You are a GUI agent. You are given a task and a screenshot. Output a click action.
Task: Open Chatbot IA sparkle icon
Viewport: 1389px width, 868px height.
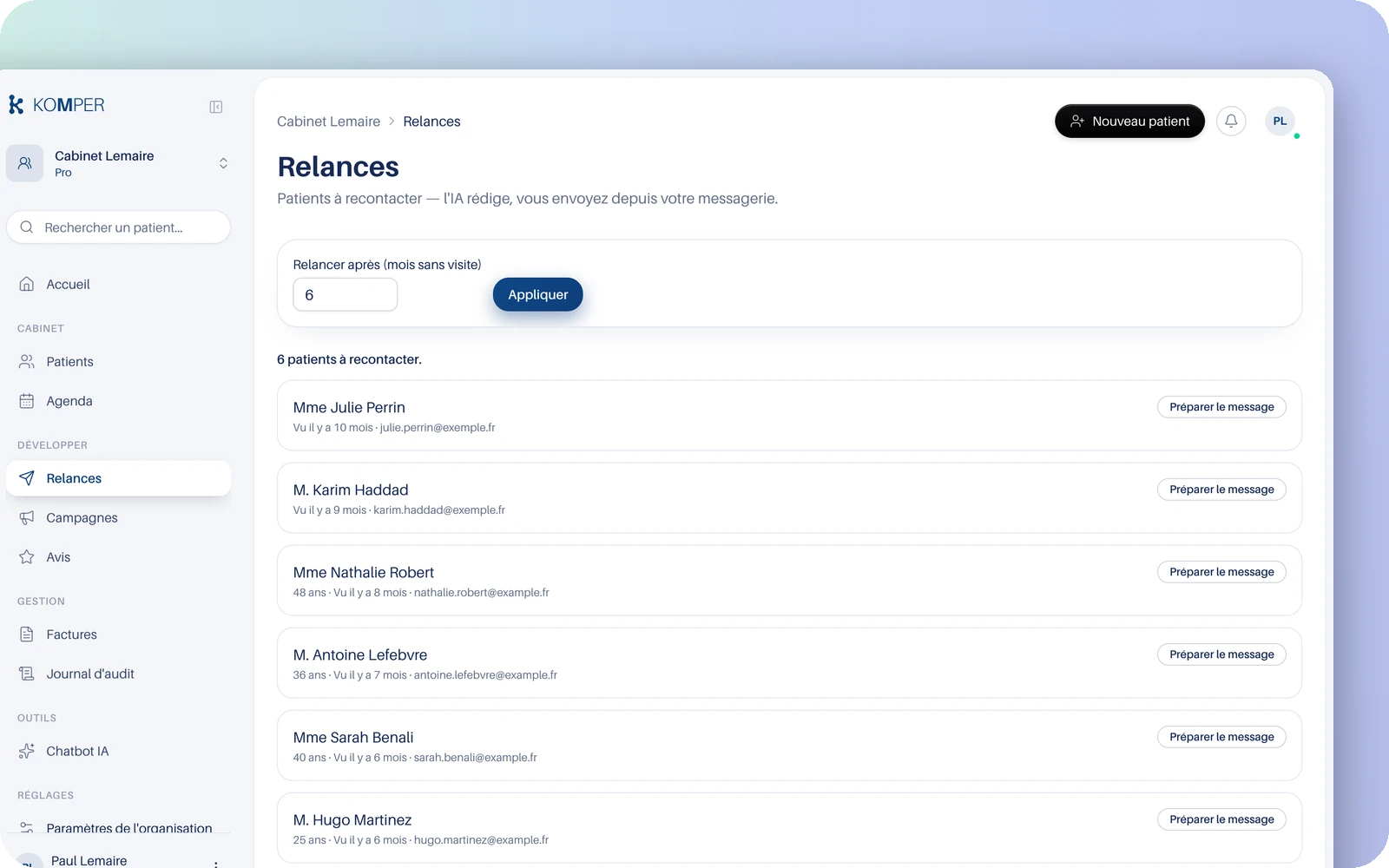[x=27, y=751]
